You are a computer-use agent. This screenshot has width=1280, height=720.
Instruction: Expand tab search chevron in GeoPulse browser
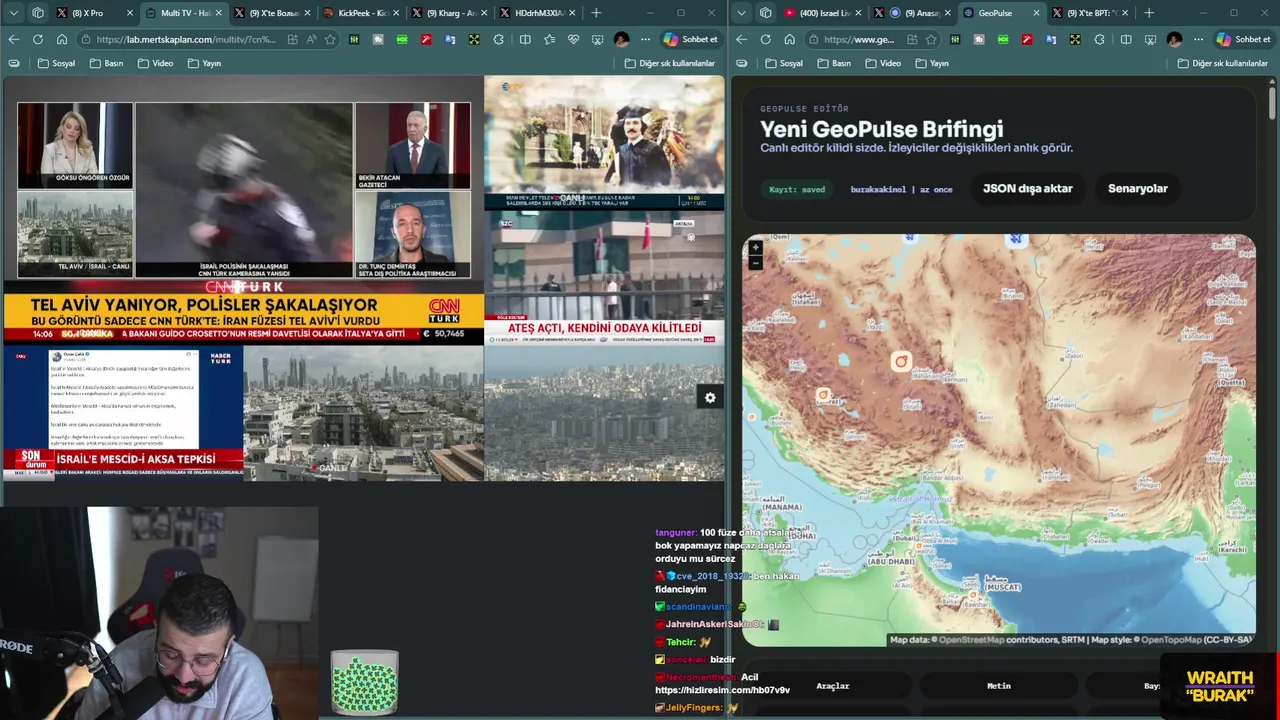click(x=740, y=13)
